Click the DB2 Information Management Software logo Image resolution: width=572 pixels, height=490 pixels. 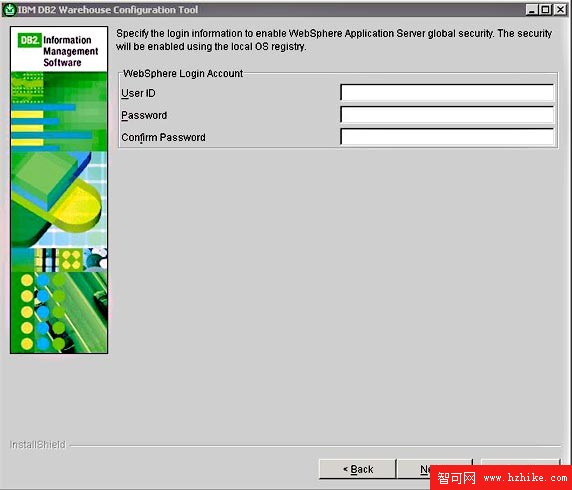click(59, 49)
